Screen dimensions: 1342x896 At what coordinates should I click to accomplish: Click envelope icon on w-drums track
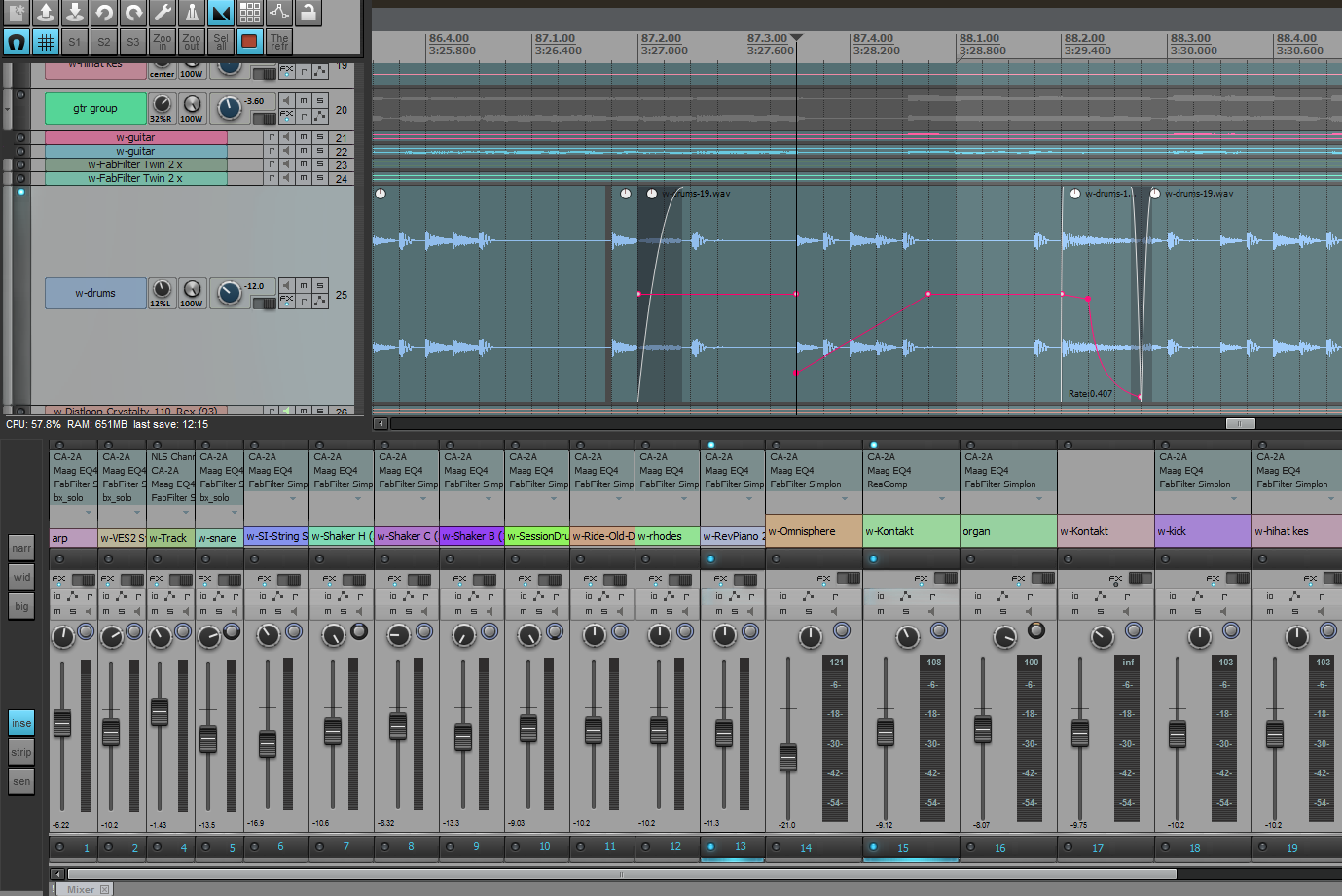click(x=319, y=302)
